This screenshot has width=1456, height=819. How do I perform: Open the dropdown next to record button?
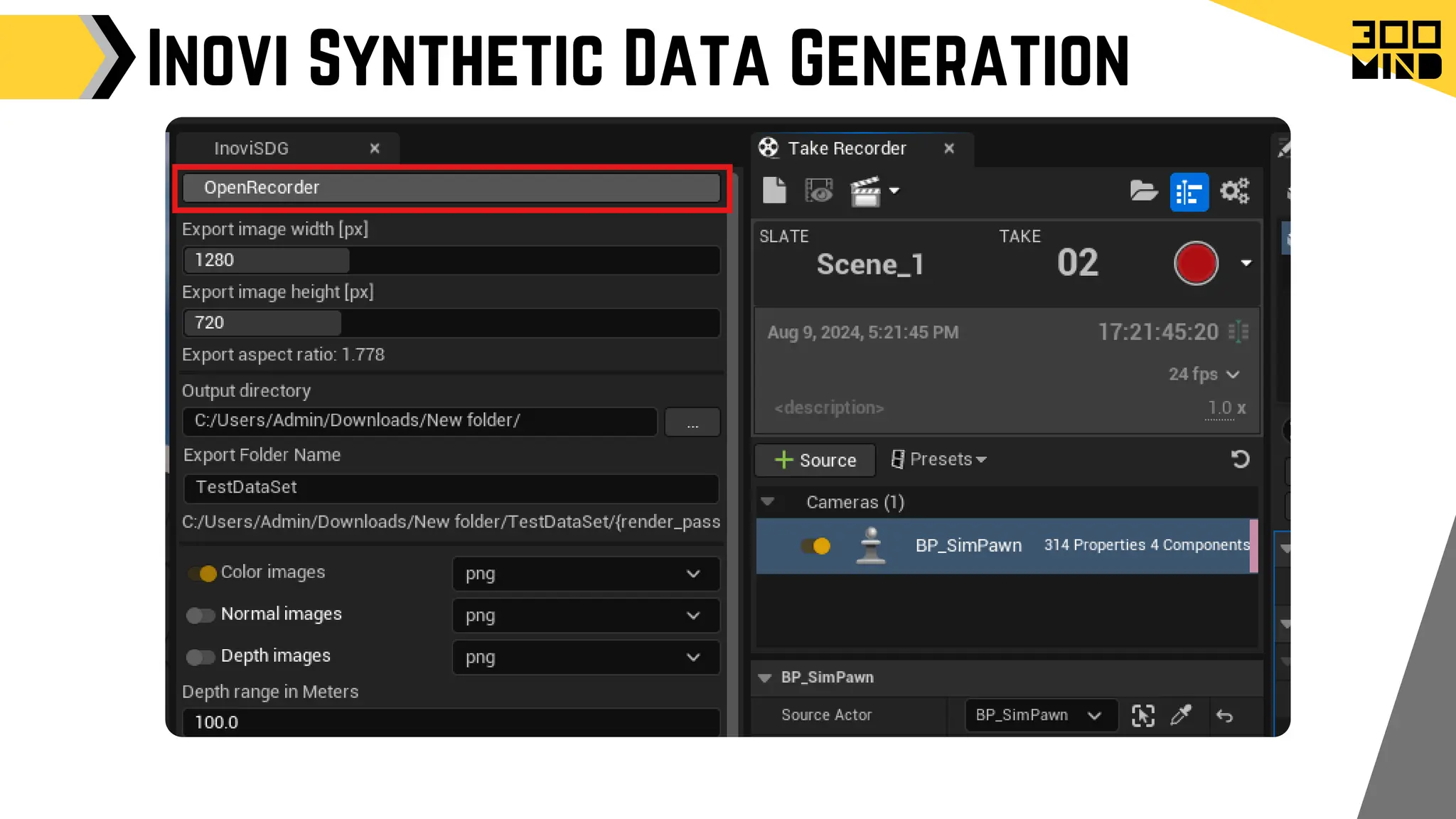click(x=1246, y=263)
